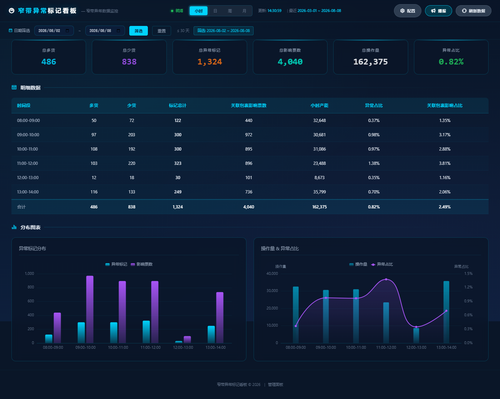Click the green online status dot
Image resolution: width=500 pixels, height=399 pixels.
pyautogui.click(x=172, y=11)
